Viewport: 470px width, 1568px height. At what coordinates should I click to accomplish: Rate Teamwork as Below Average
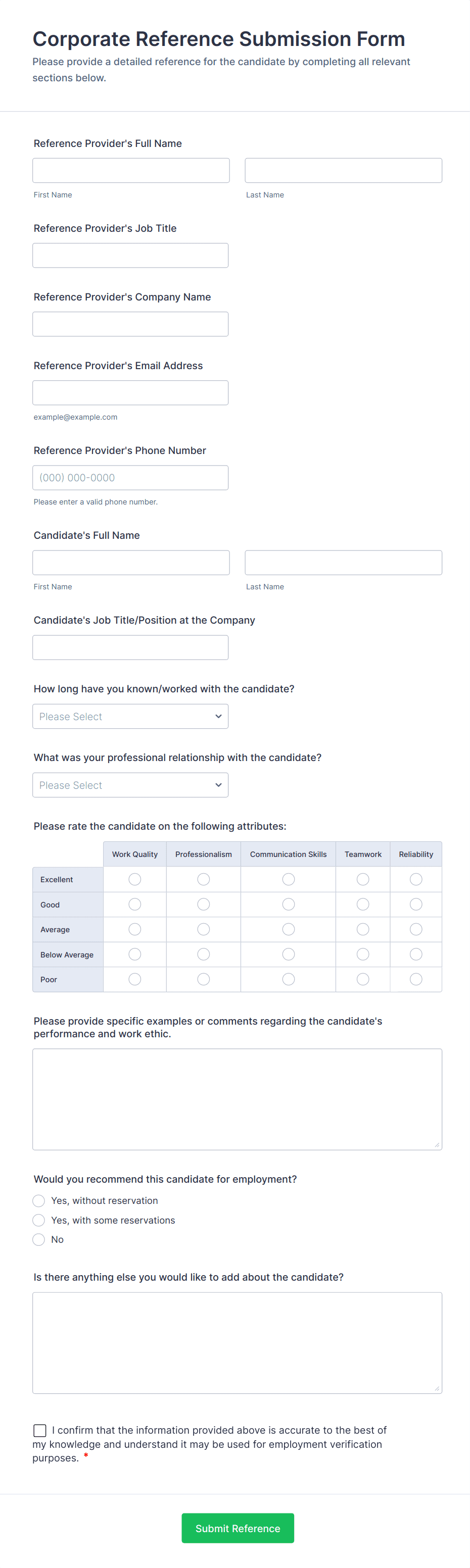point(363,954)
